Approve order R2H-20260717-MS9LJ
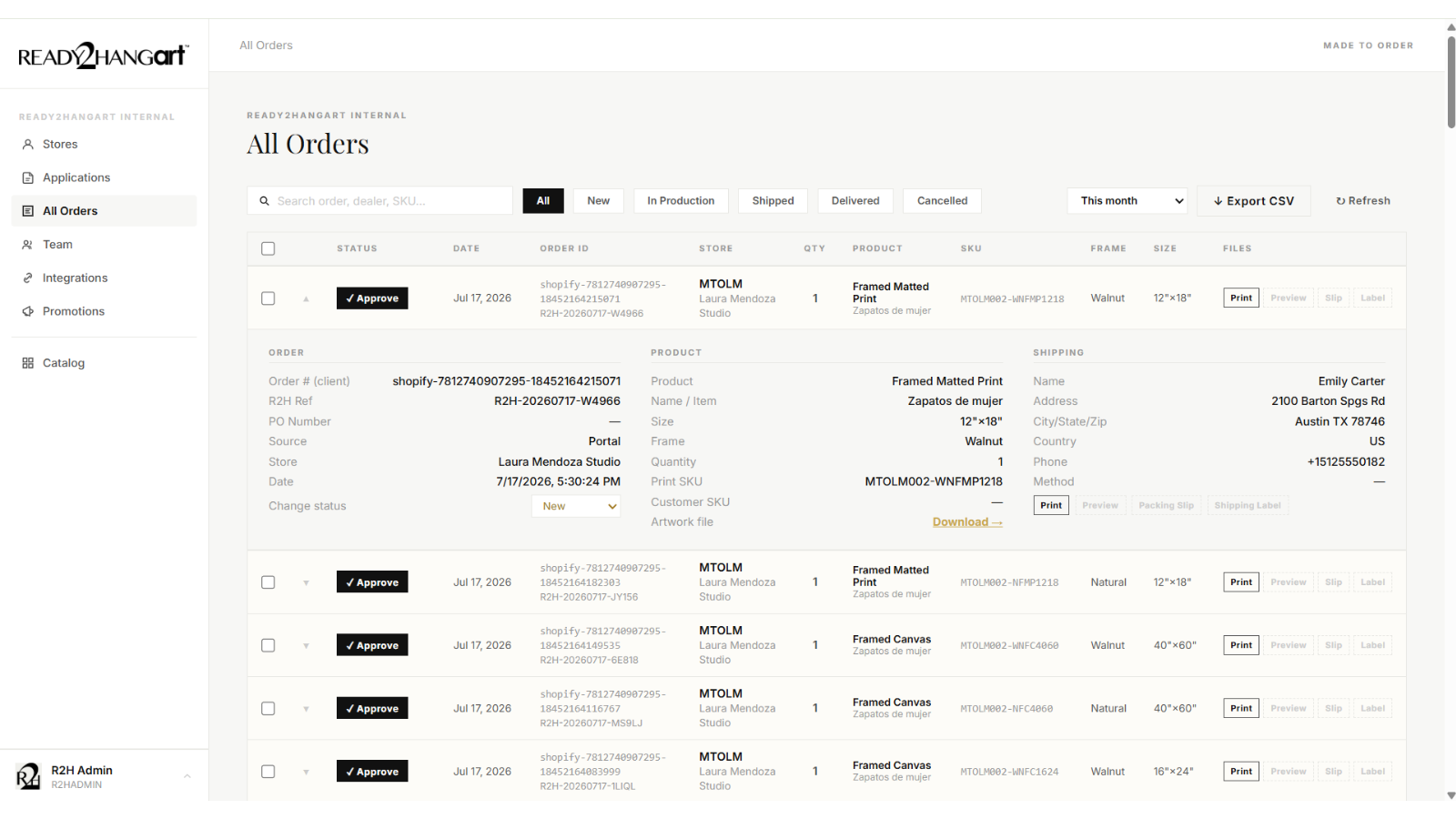 pyautogui.click(x=372, y=708)
